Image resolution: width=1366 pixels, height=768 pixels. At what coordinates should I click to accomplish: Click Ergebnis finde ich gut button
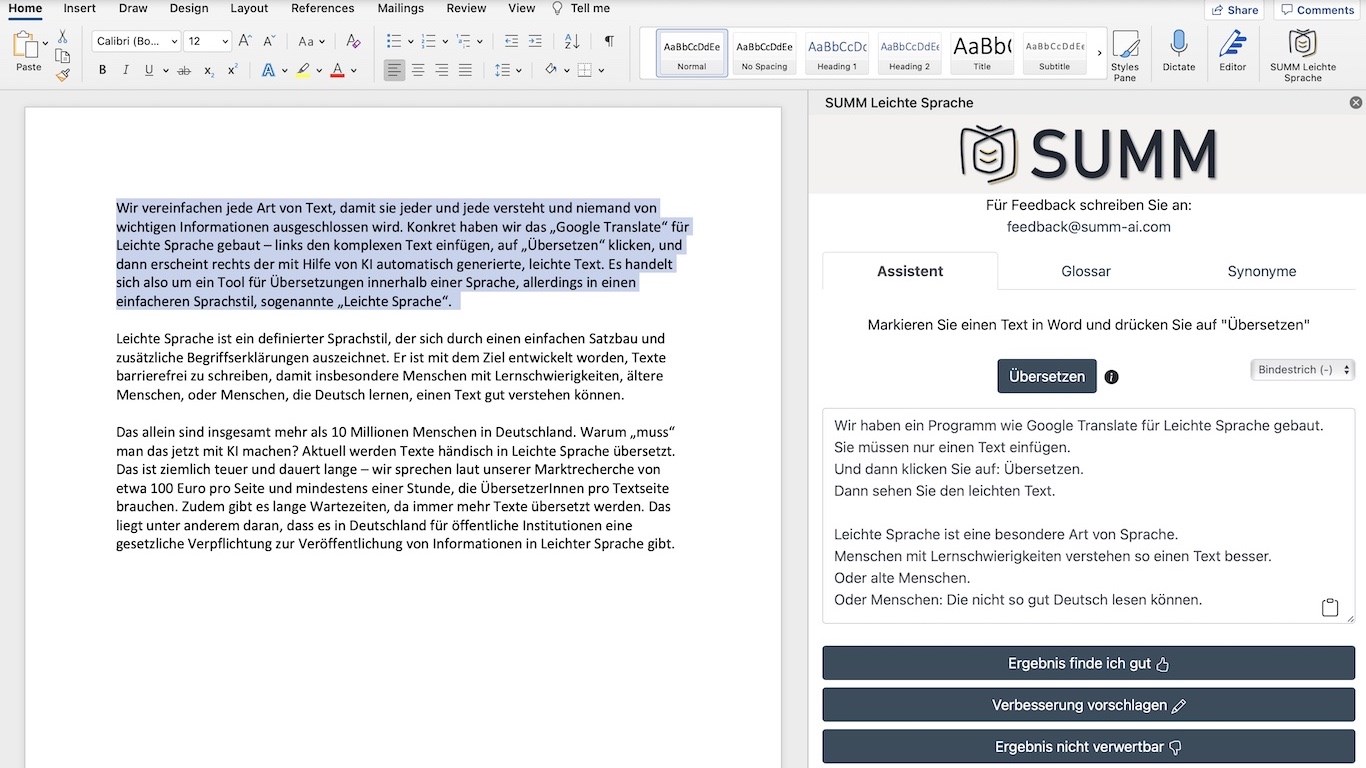(x=1088, y=663)
